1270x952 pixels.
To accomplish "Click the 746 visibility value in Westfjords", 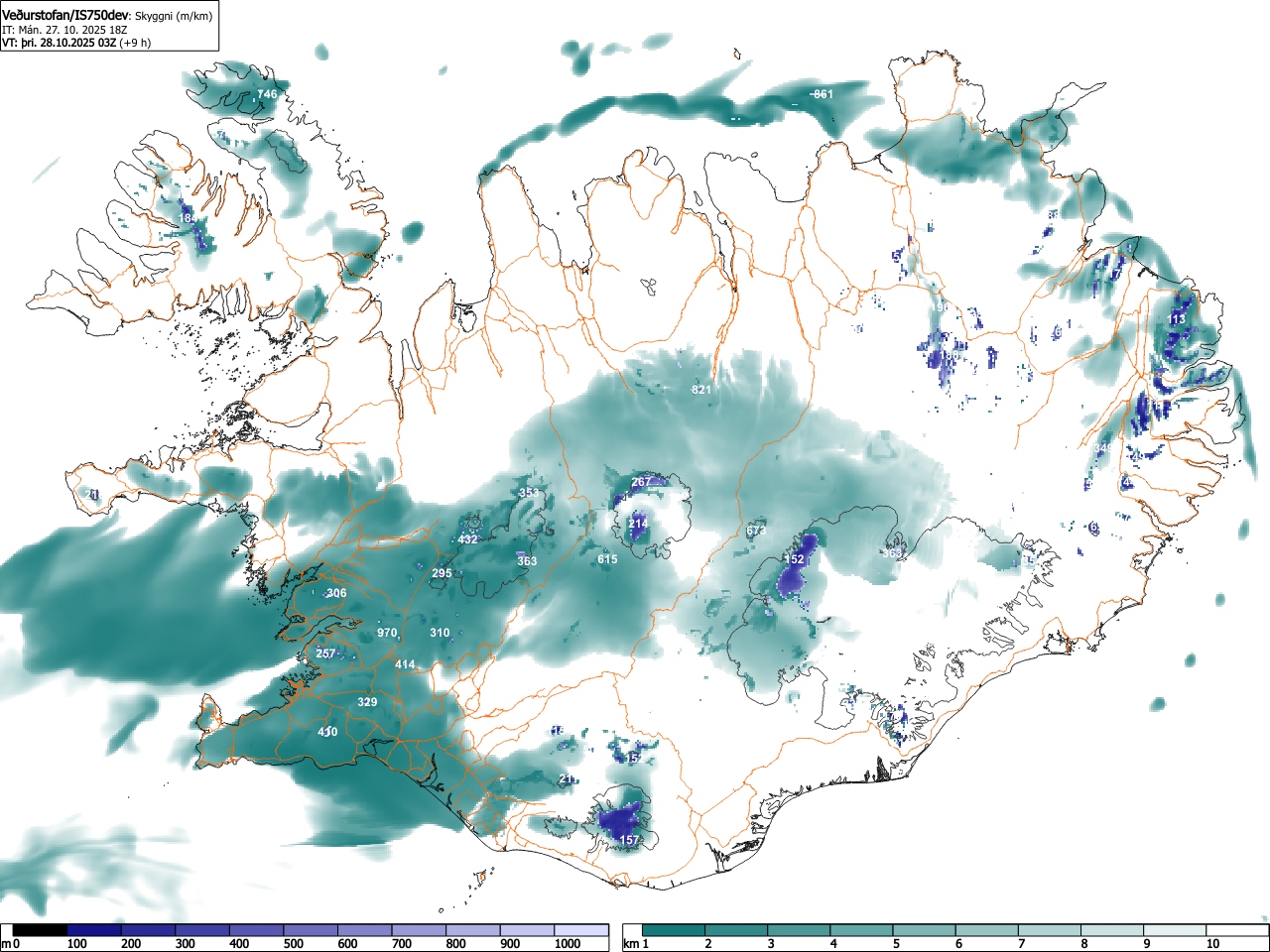I will 268,94.
